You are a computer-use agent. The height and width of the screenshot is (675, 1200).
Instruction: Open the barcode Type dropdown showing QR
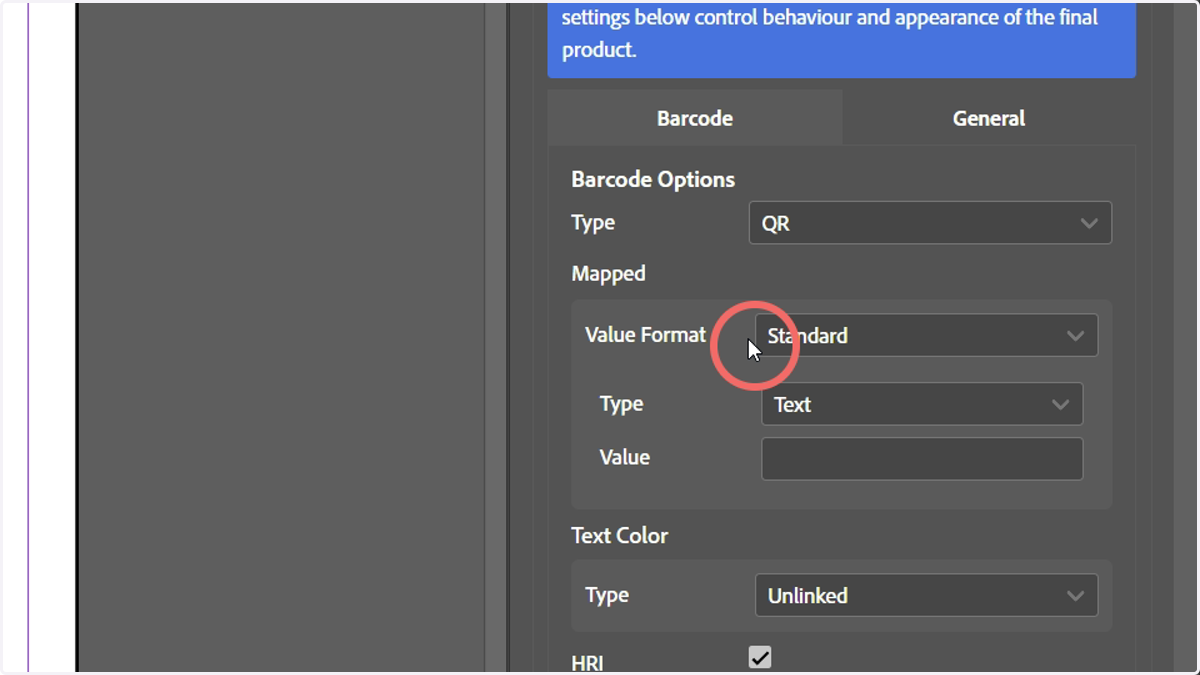point(930,223)
